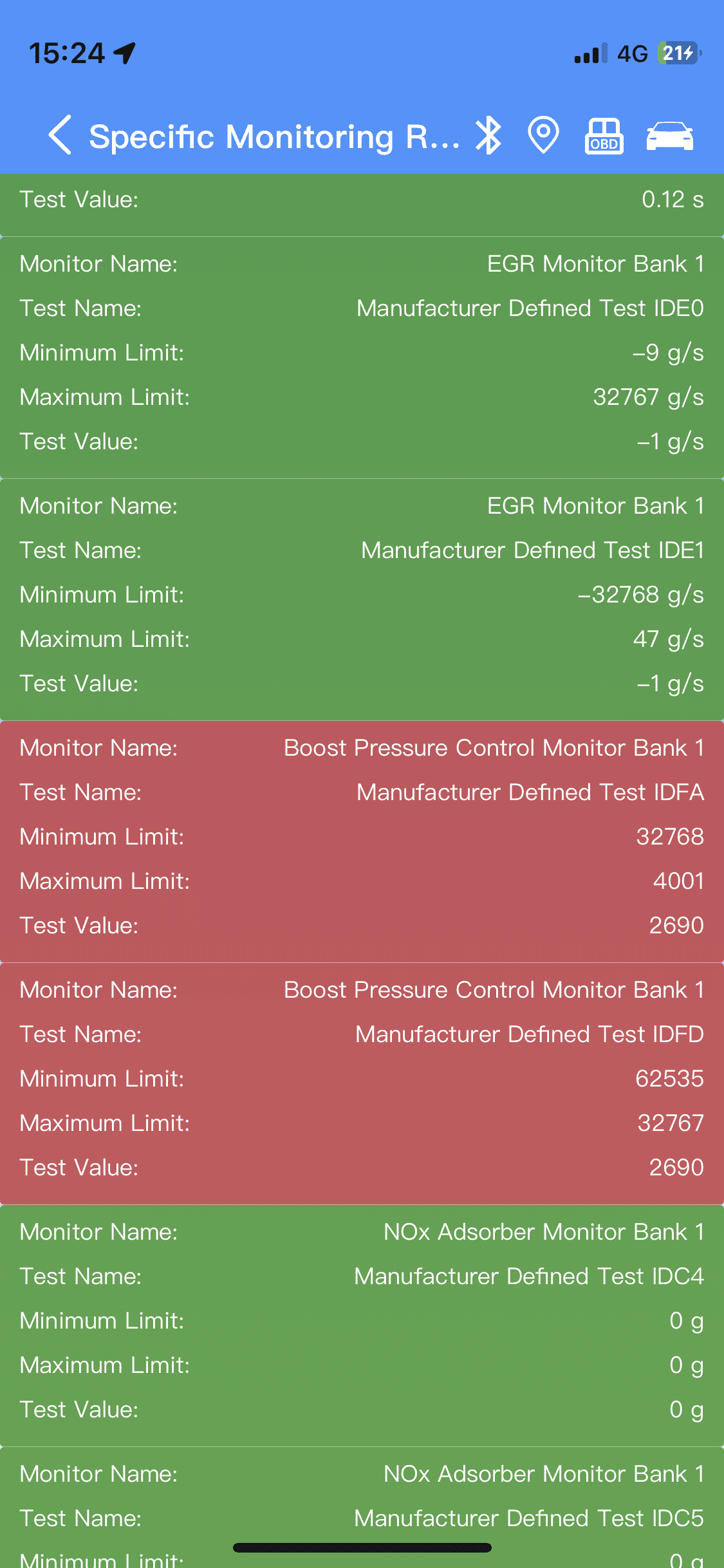Tap the location arrow beside the clock
724x1568 pixels.
click(x=125, y=53)
